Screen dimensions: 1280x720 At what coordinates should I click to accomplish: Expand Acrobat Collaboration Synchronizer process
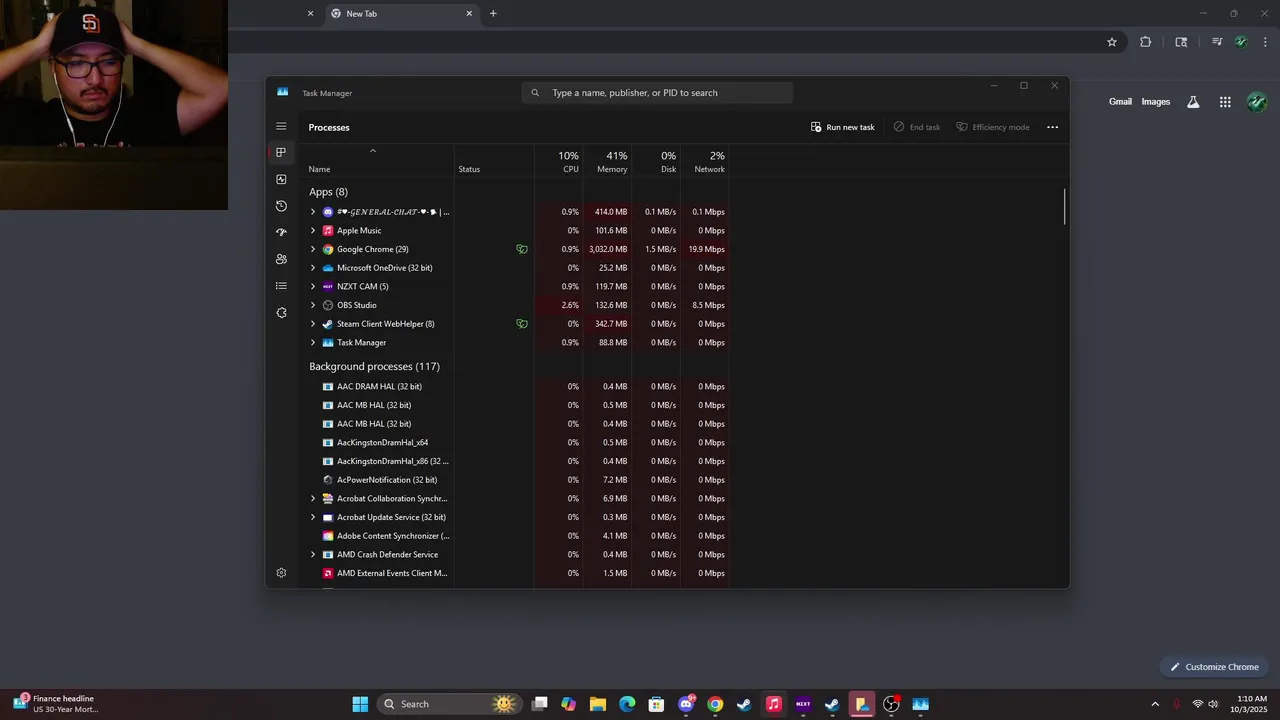coord(313,499)
